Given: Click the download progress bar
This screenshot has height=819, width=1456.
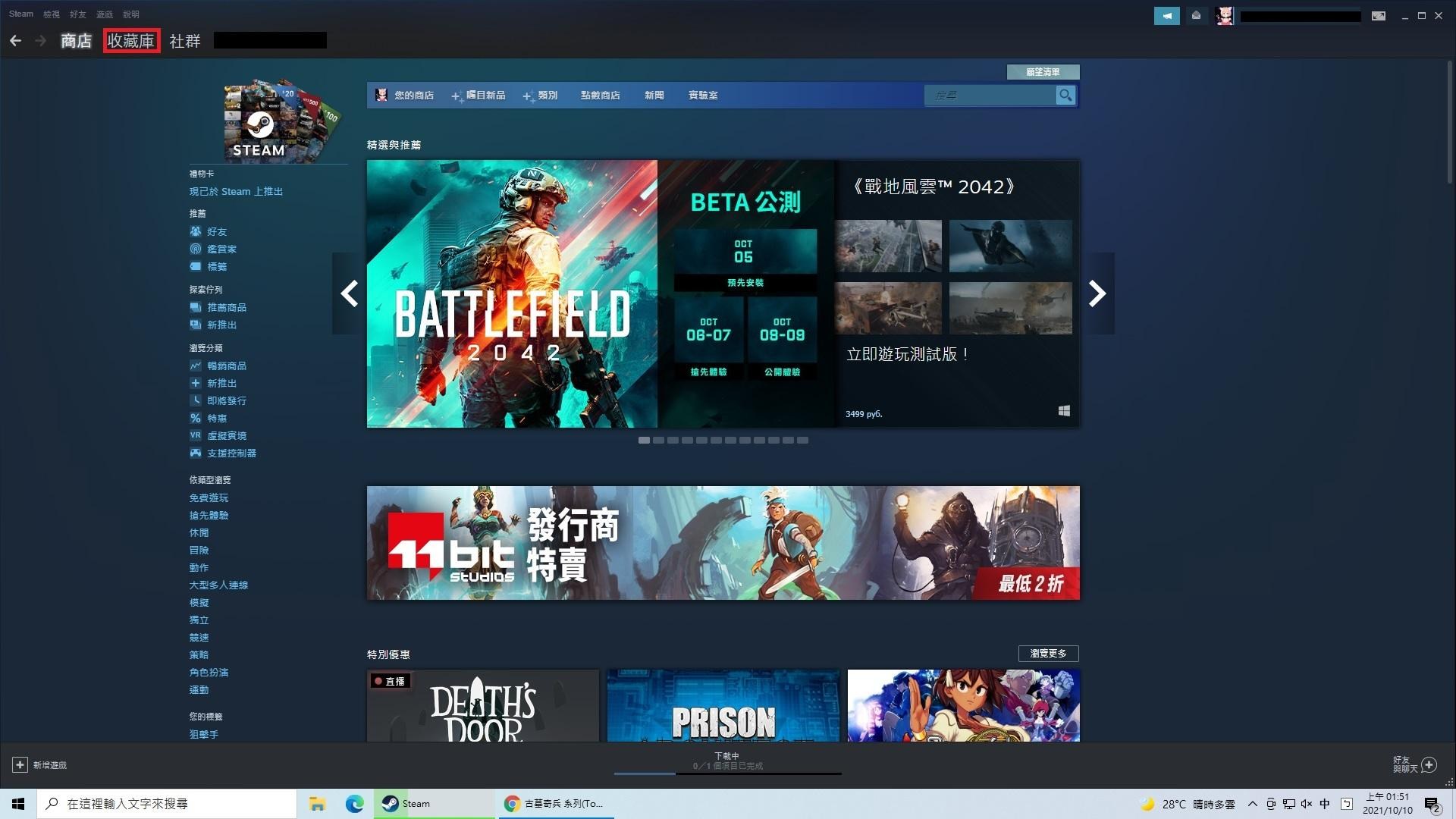Looking at the screenshot, I should pos(728,773).
